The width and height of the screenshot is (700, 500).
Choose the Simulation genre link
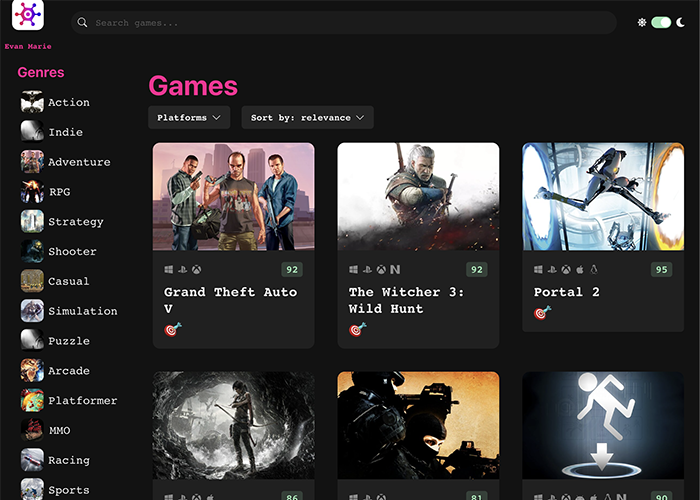[x=83, y=311]
